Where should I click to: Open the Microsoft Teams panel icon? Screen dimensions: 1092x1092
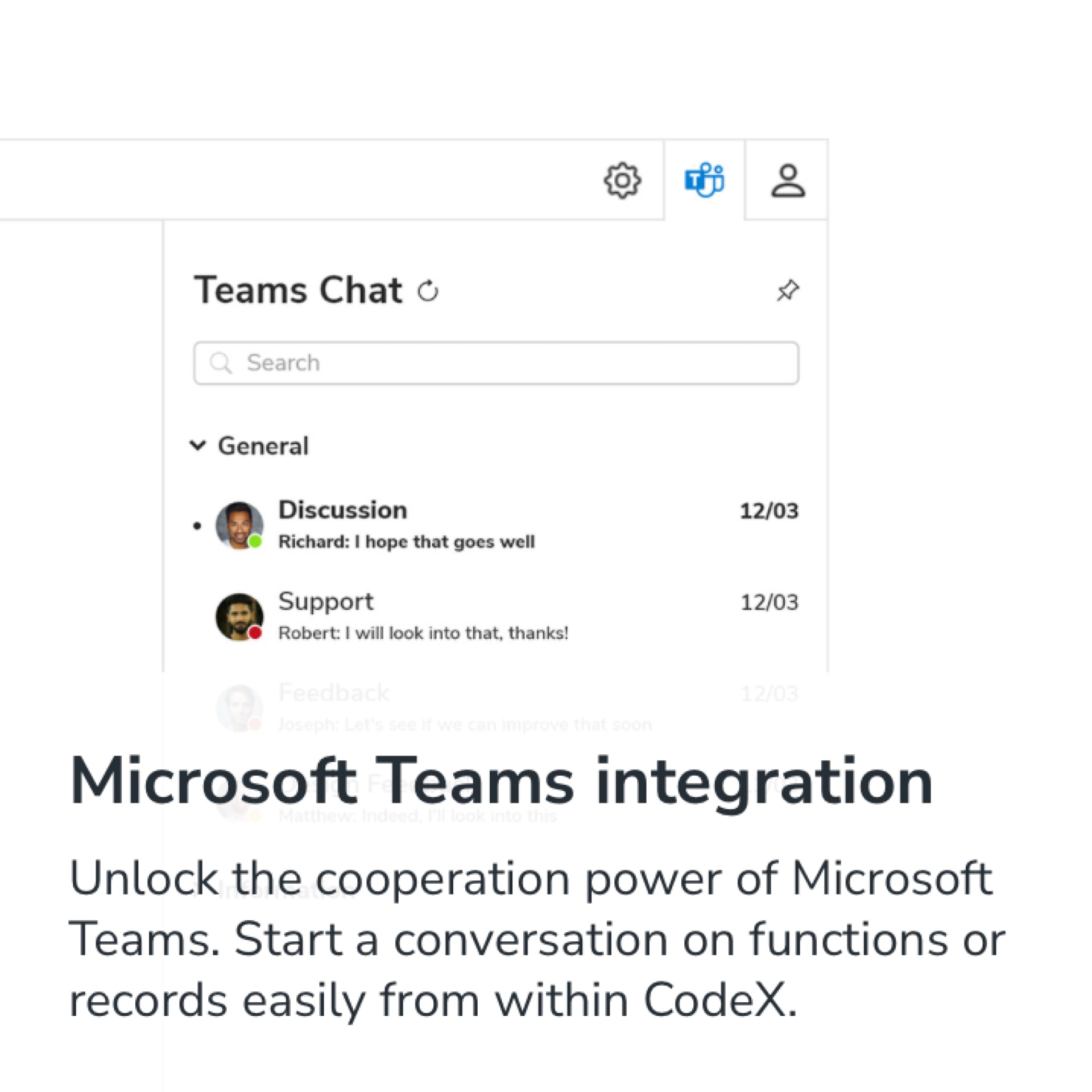704,180
